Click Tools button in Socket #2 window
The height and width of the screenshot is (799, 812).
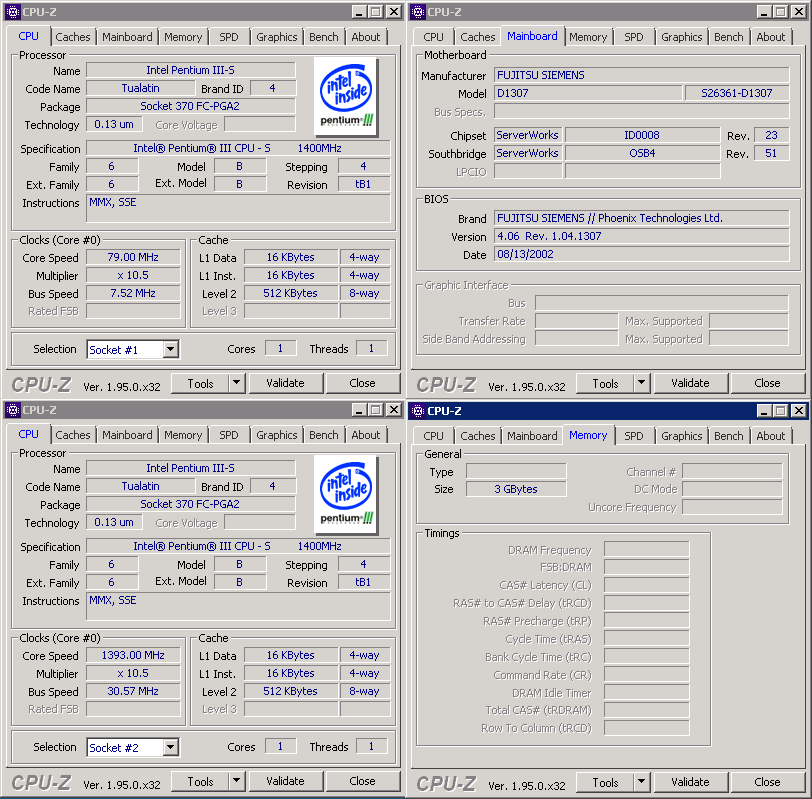200,781
